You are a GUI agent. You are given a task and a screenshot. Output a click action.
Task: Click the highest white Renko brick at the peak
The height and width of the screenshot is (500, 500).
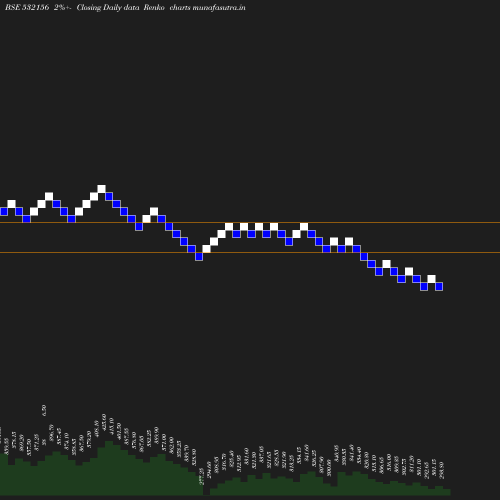101,189
